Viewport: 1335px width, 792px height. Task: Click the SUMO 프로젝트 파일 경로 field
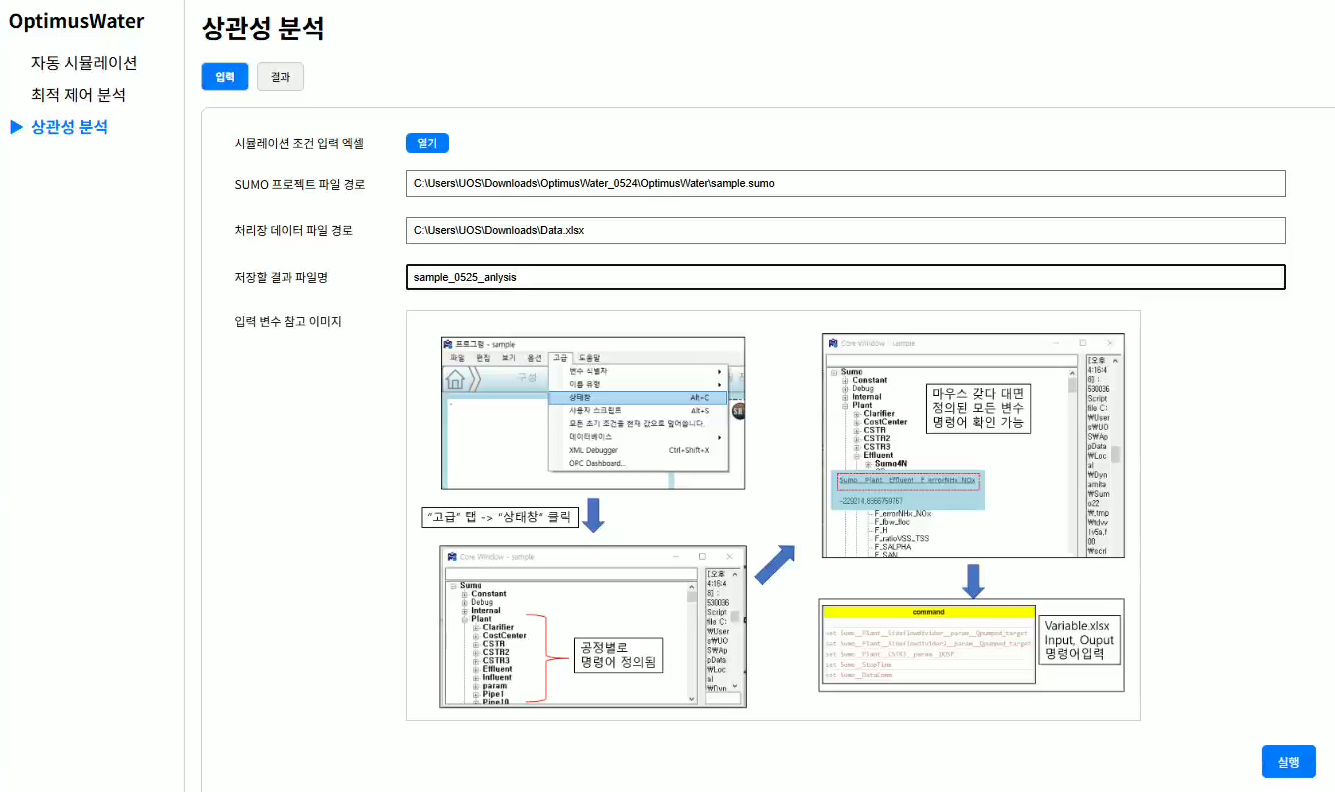coord(845,184)
